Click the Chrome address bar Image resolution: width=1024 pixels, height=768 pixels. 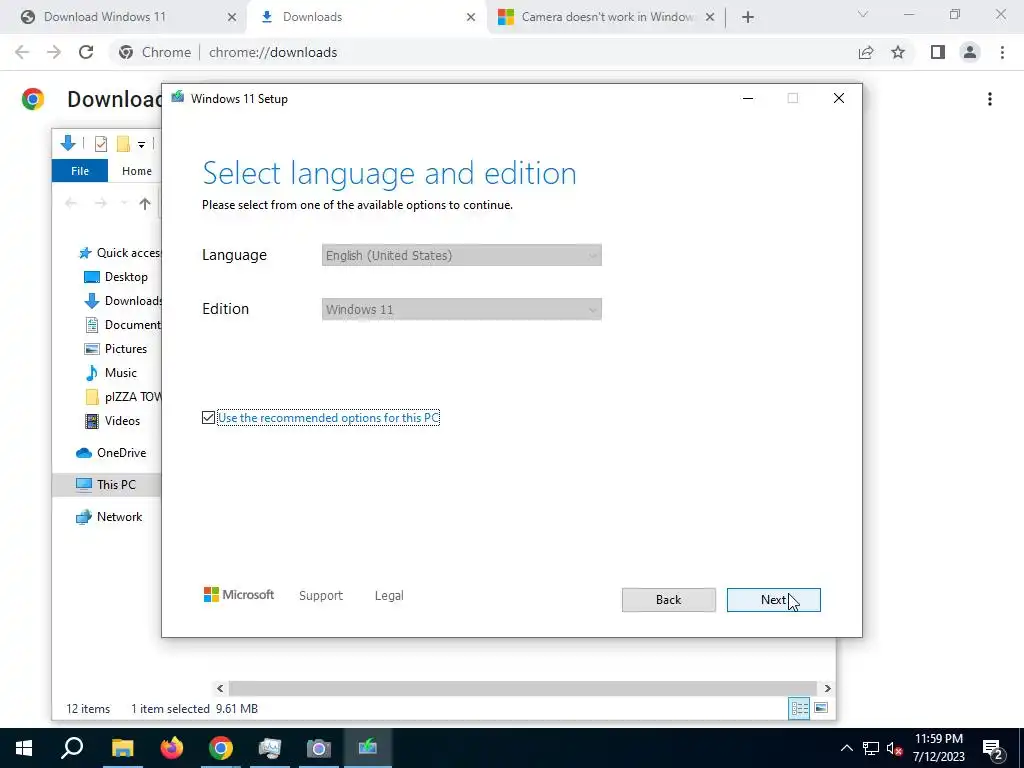click(483, 52)
